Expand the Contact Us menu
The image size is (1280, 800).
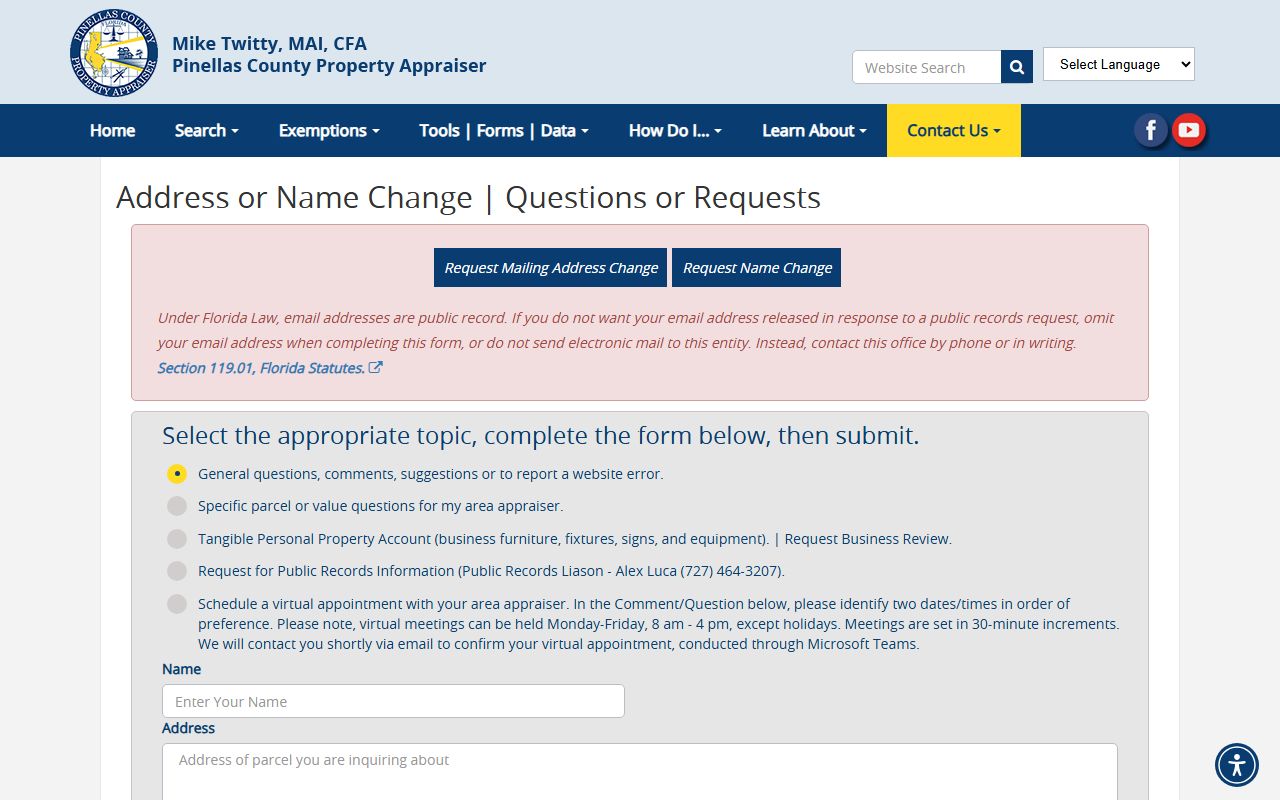[x=954, y=130]
